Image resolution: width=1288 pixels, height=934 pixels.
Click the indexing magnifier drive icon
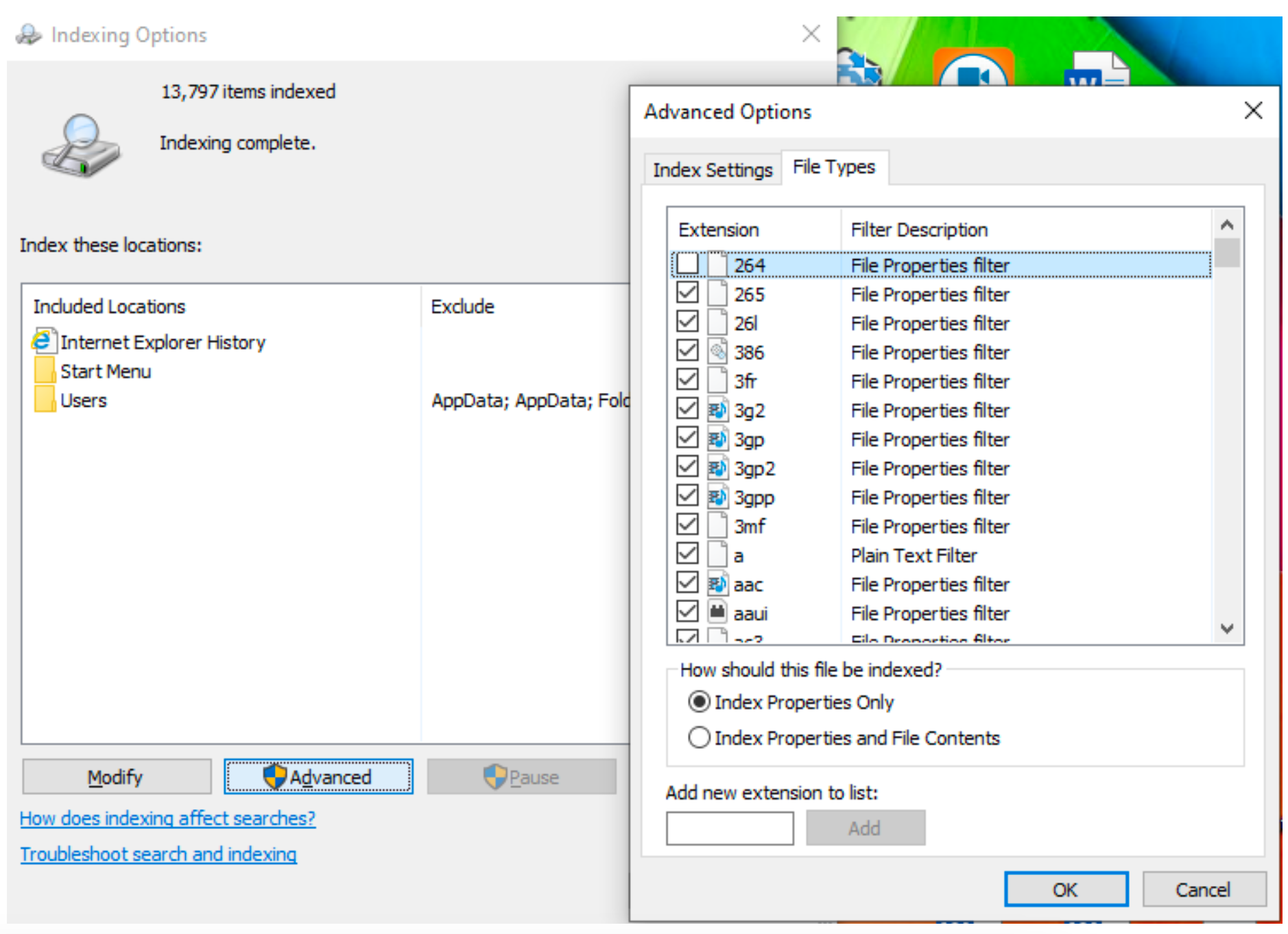pos(80,145)
